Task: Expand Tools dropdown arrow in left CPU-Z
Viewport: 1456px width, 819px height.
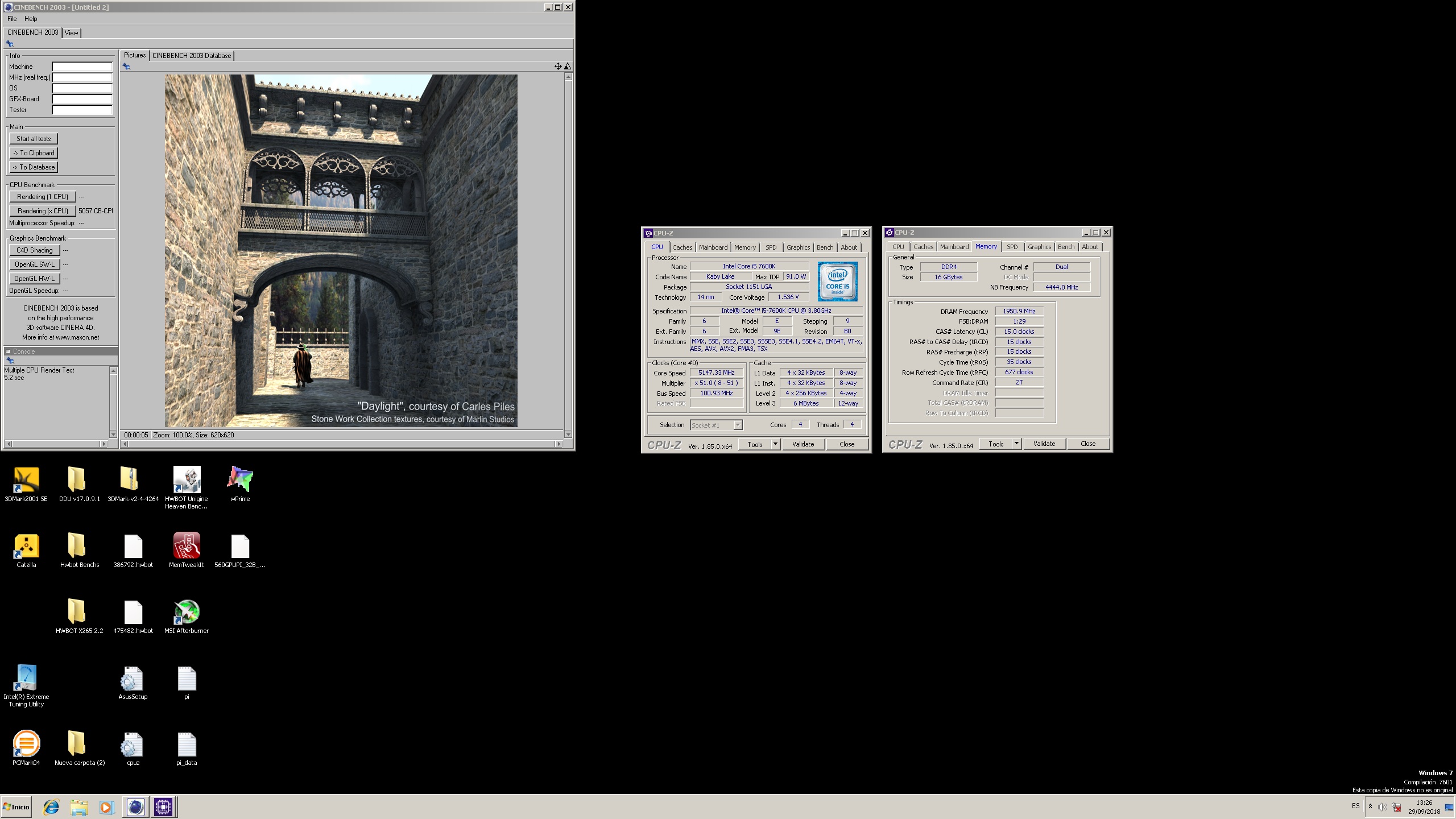Action: pyautogui.click(x=775, y=444)
